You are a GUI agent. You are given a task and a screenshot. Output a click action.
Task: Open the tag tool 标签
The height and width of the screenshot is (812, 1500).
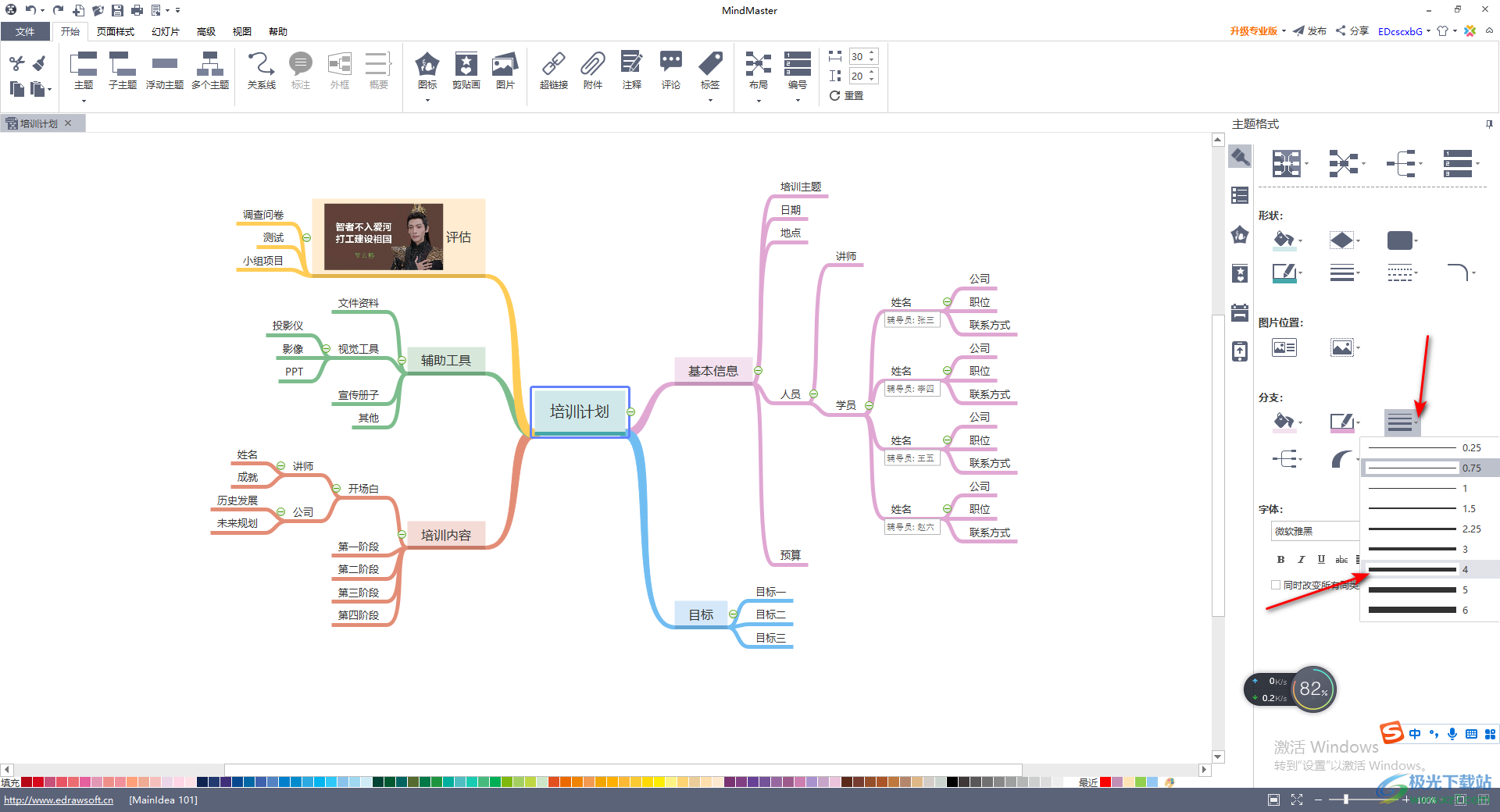coord(710,70)
